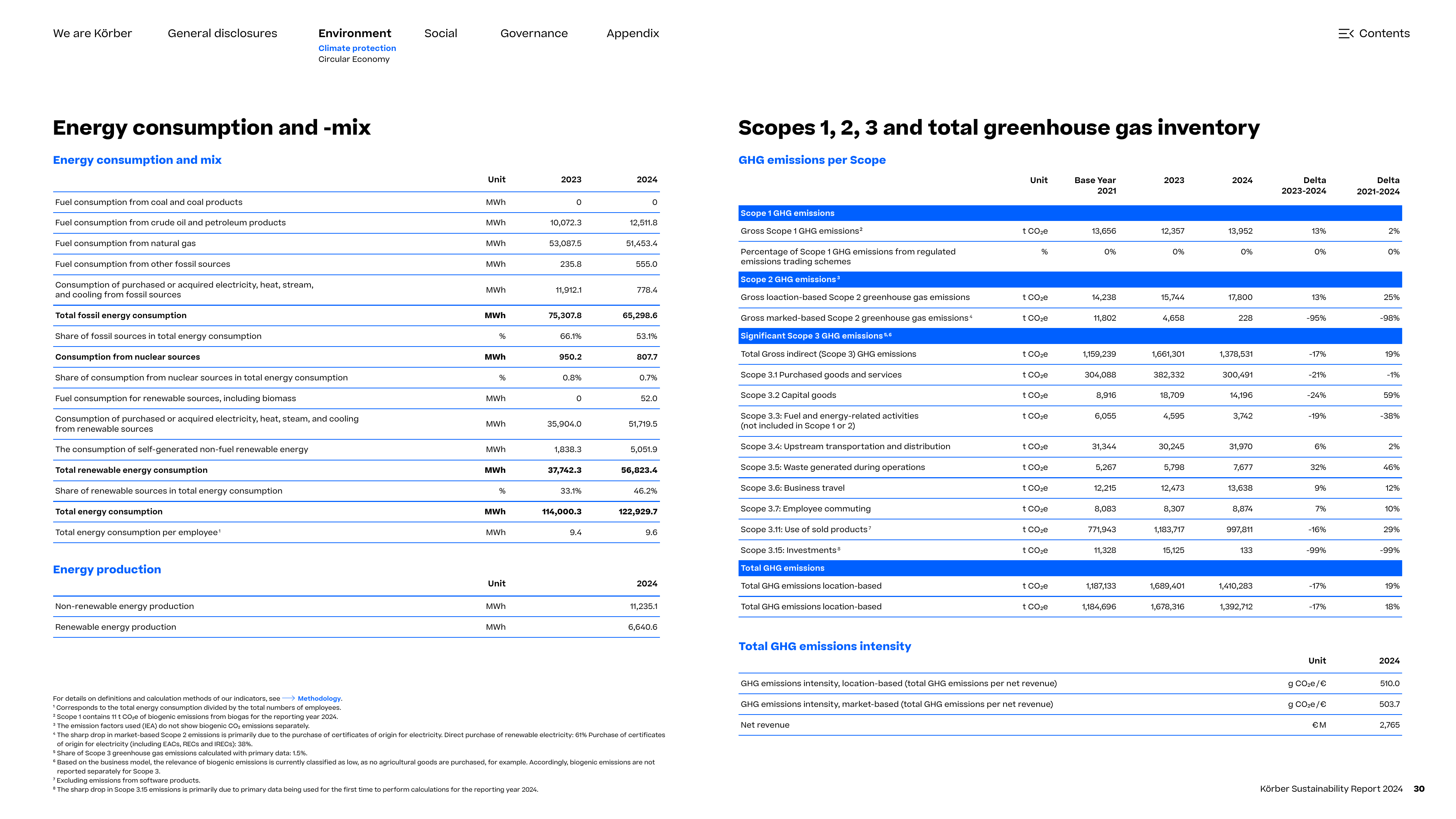
Task: Select 'Scope 3.2 Capital goods' row label
Action: (788, 396)
